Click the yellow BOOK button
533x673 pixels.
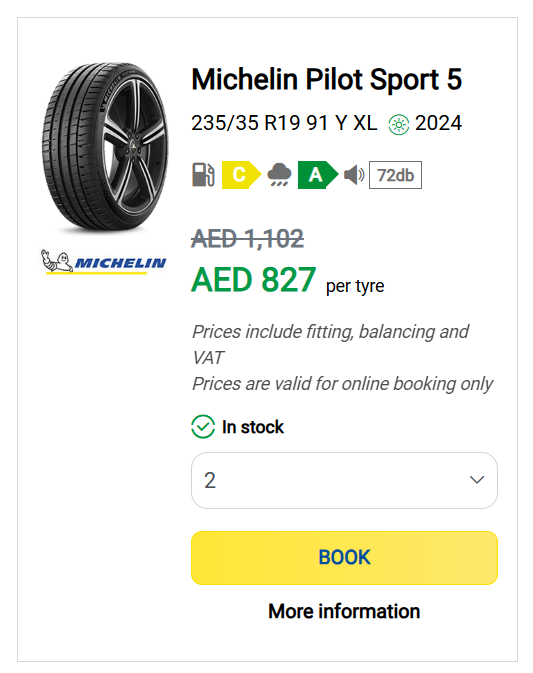(x=344, y=558)
